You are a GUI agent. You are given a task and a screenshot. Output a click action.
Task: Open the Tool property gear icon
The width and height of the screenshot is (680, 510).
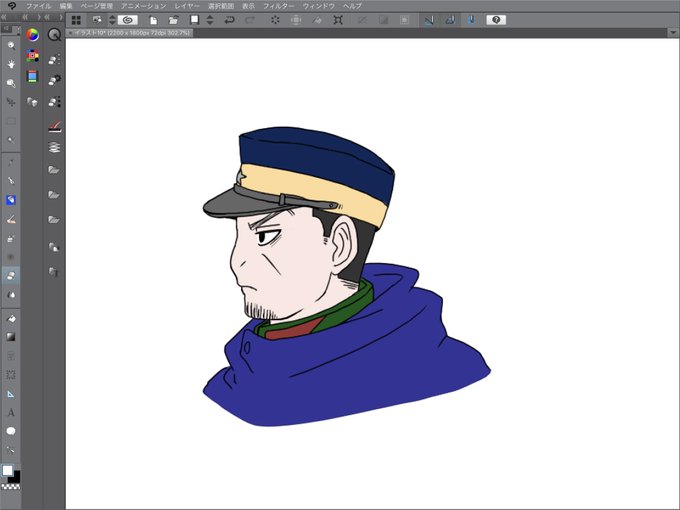(x=54, y=80)
